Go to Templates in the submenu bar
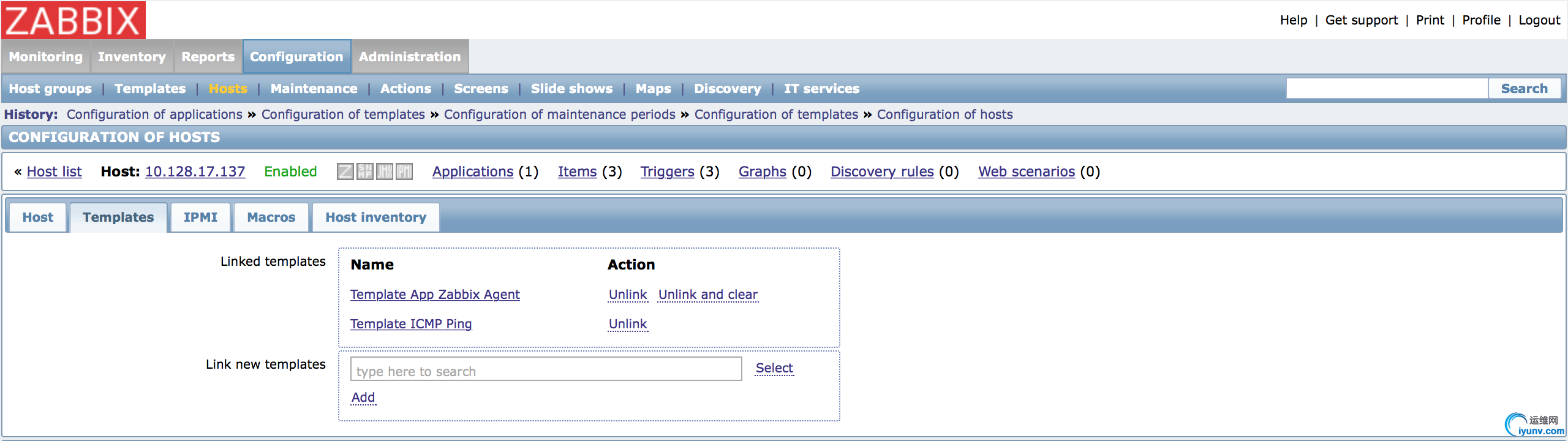 click(150, 89)
